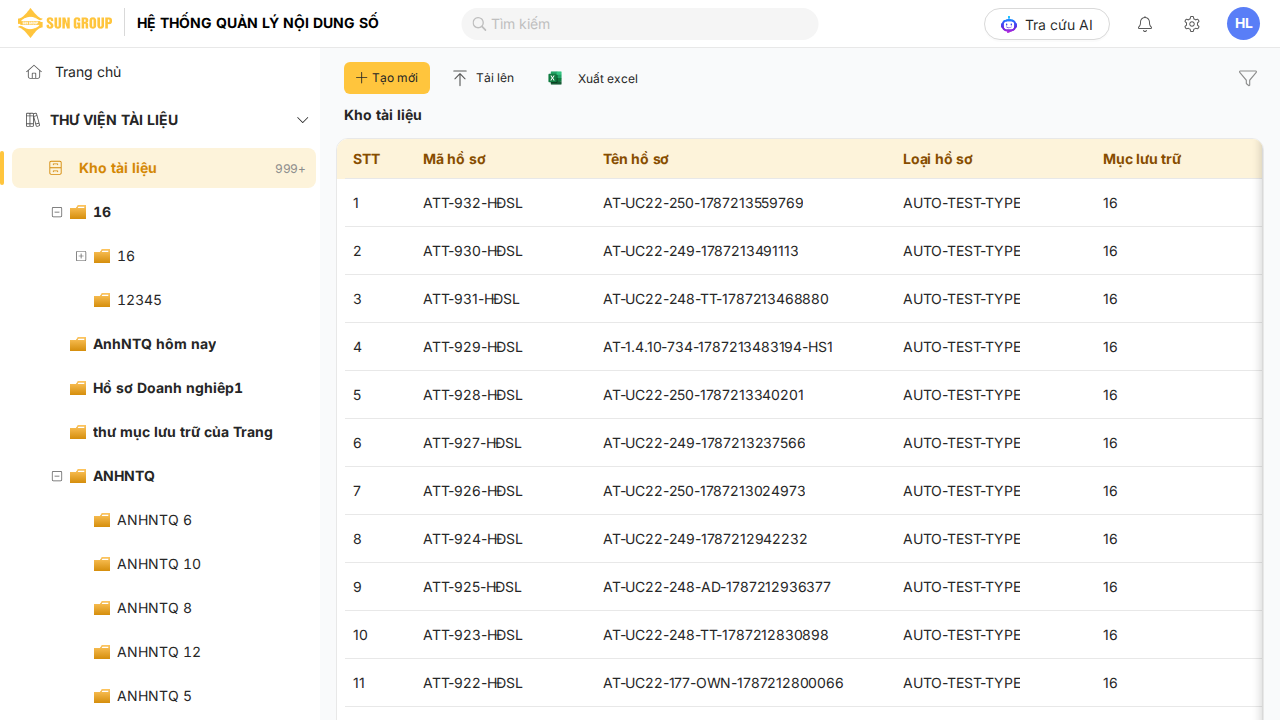
Task: Expand the nested 16 subfolder
Action: pyautogui.click(x=81, y=256)
